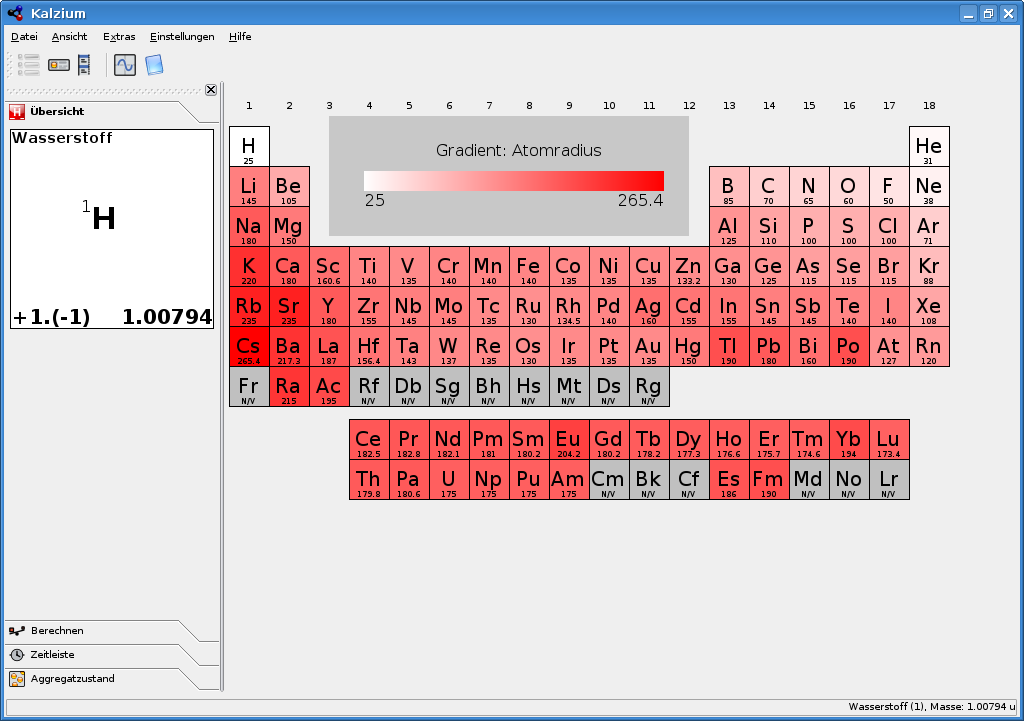Open the Einstellungen menu
1024x721 pixels.
coord(182,37)
